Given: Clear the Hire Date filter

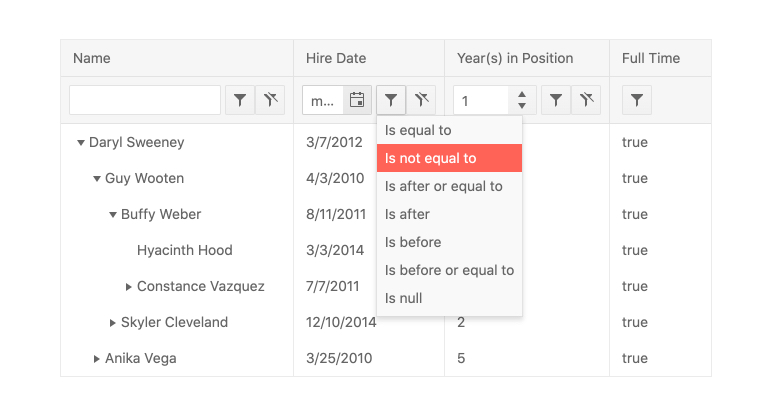Looking at the screenshot, I should tap(423, 100).
